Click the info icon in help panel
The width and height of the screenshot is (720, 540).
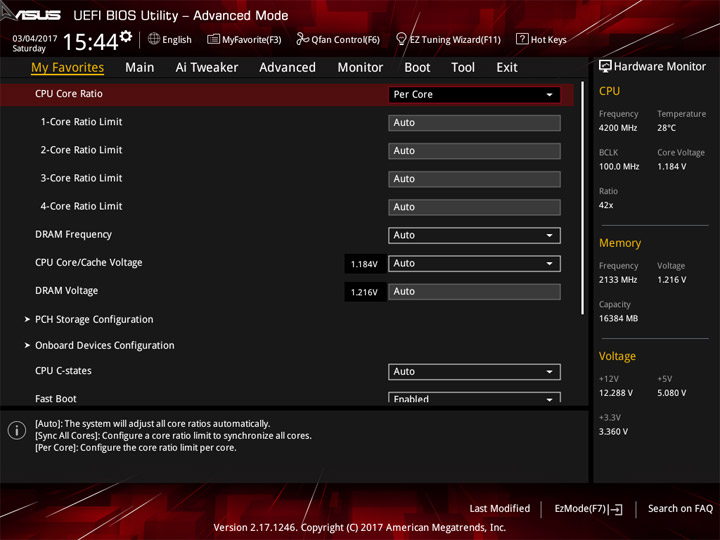pos(17,430)
